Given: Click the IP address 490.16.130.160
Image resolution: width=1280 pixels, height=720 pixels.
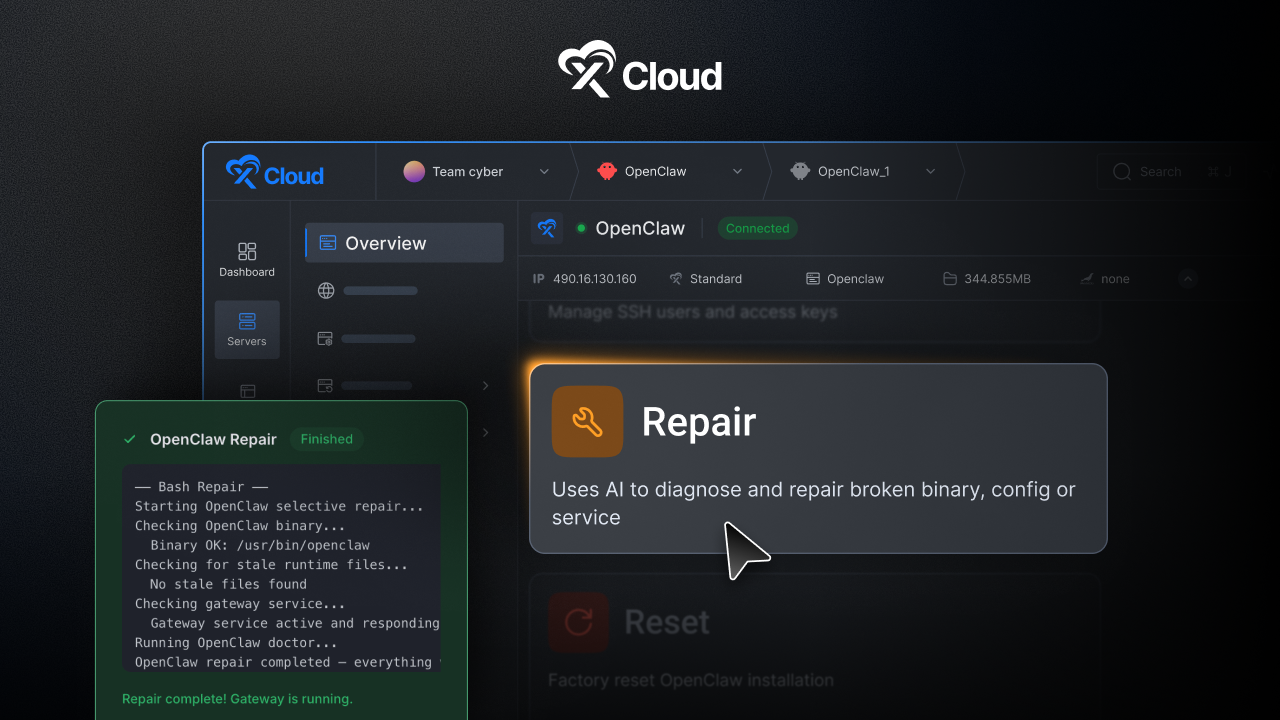Looking at the screenshot, I should [x=597, y=278].
